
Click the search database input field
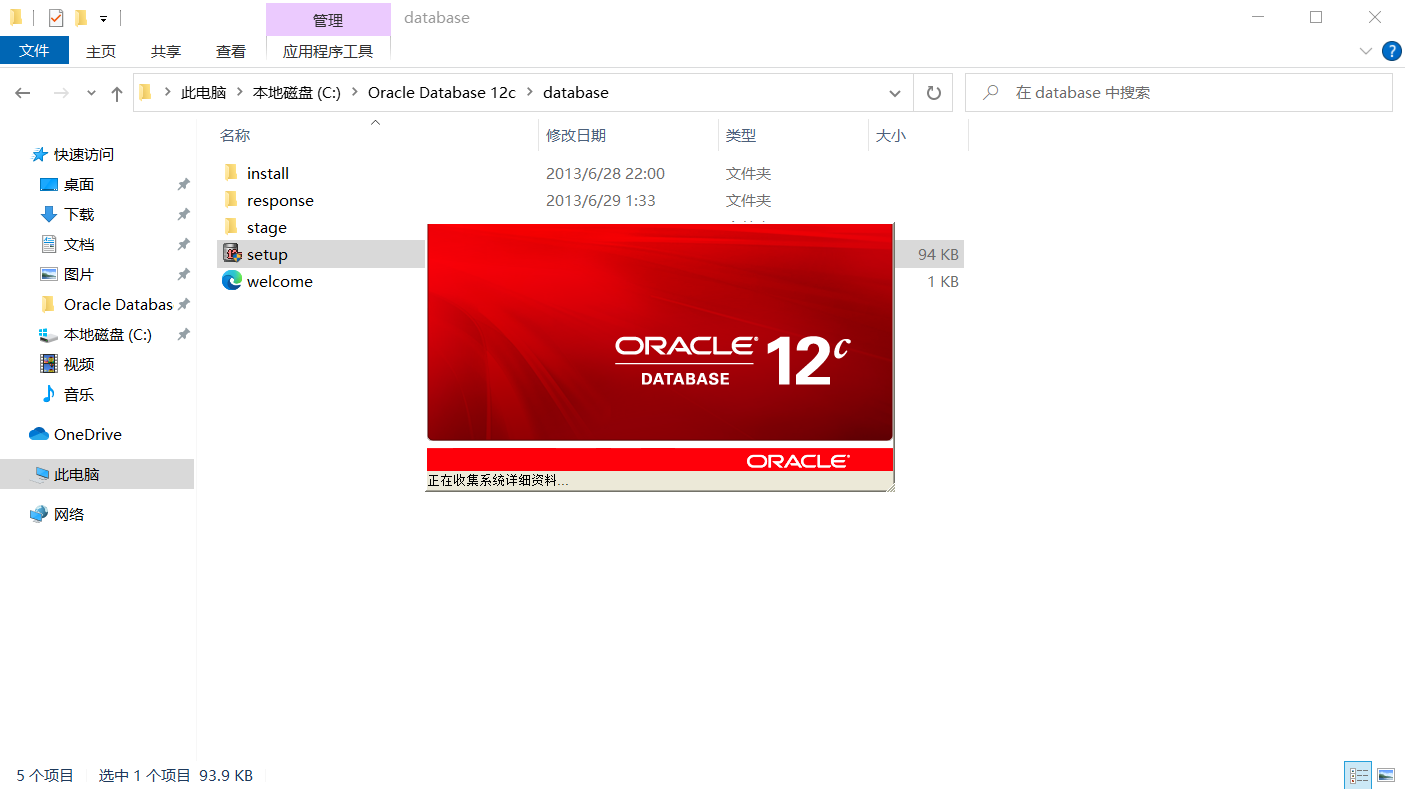coord(1178,92)
